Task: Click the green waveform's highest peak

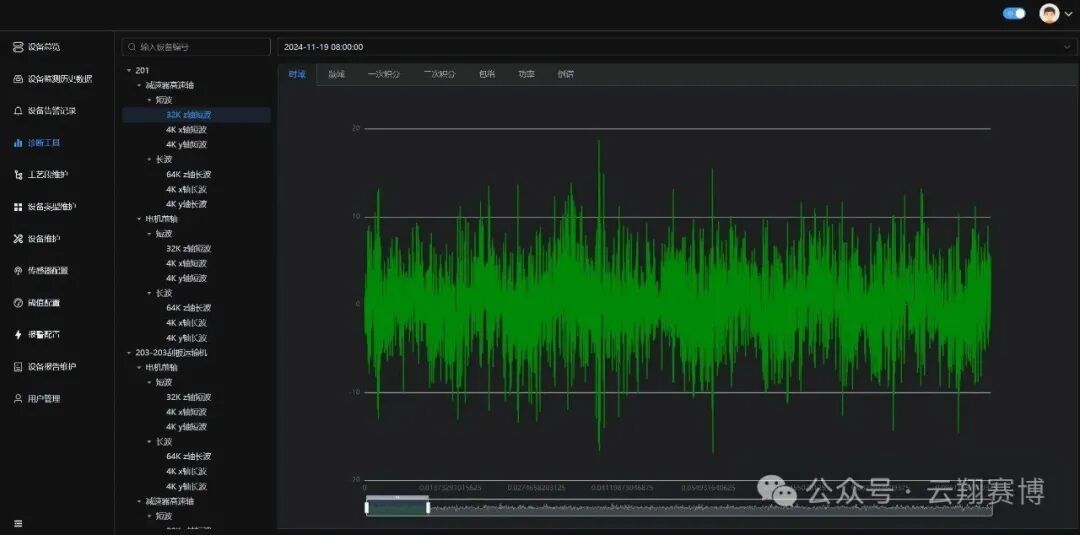Action: [x=599, y=143]
